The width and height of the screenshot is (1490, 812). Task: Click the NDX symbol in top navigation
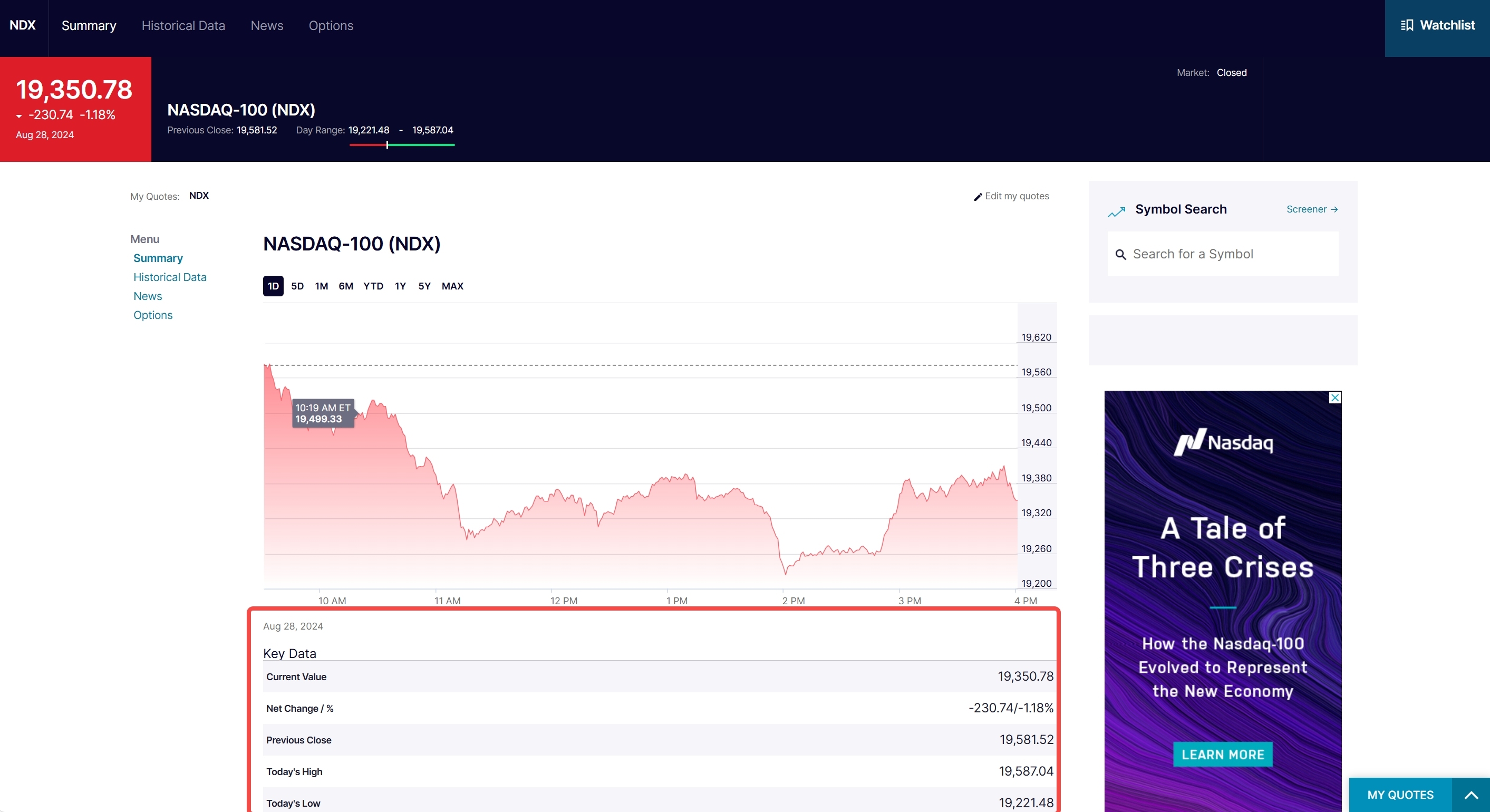(23, 25)
